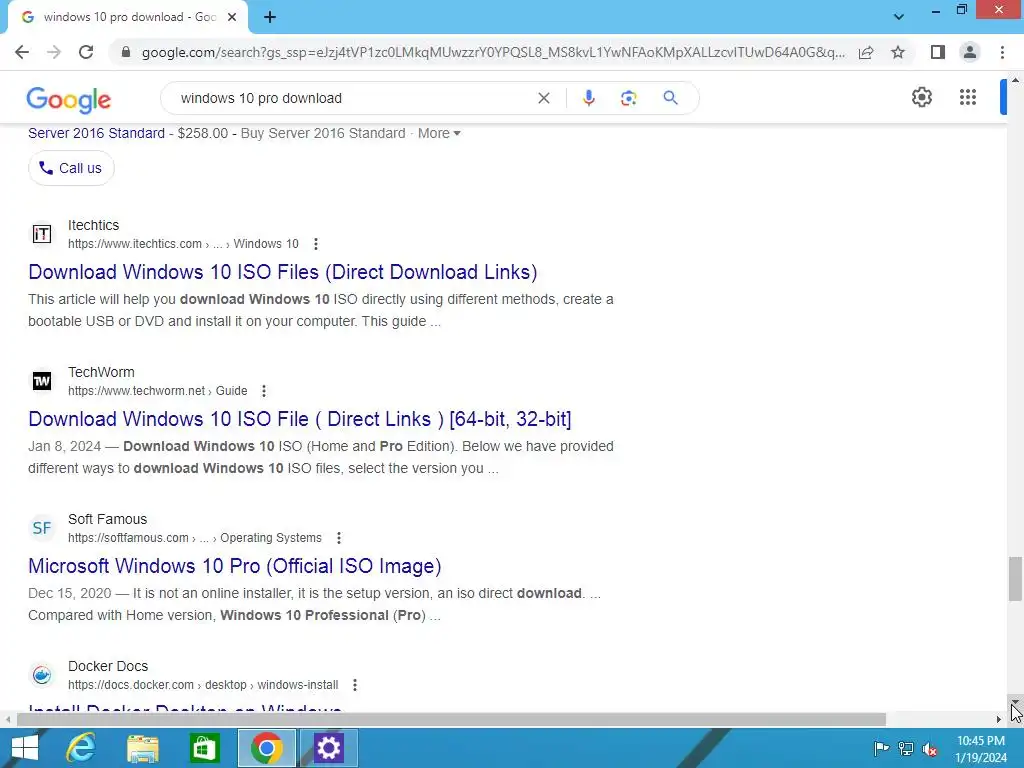1024x768 pixels.
Task: Click the docs.docker.com breadcrumb URL
Action: pos(203,685)
